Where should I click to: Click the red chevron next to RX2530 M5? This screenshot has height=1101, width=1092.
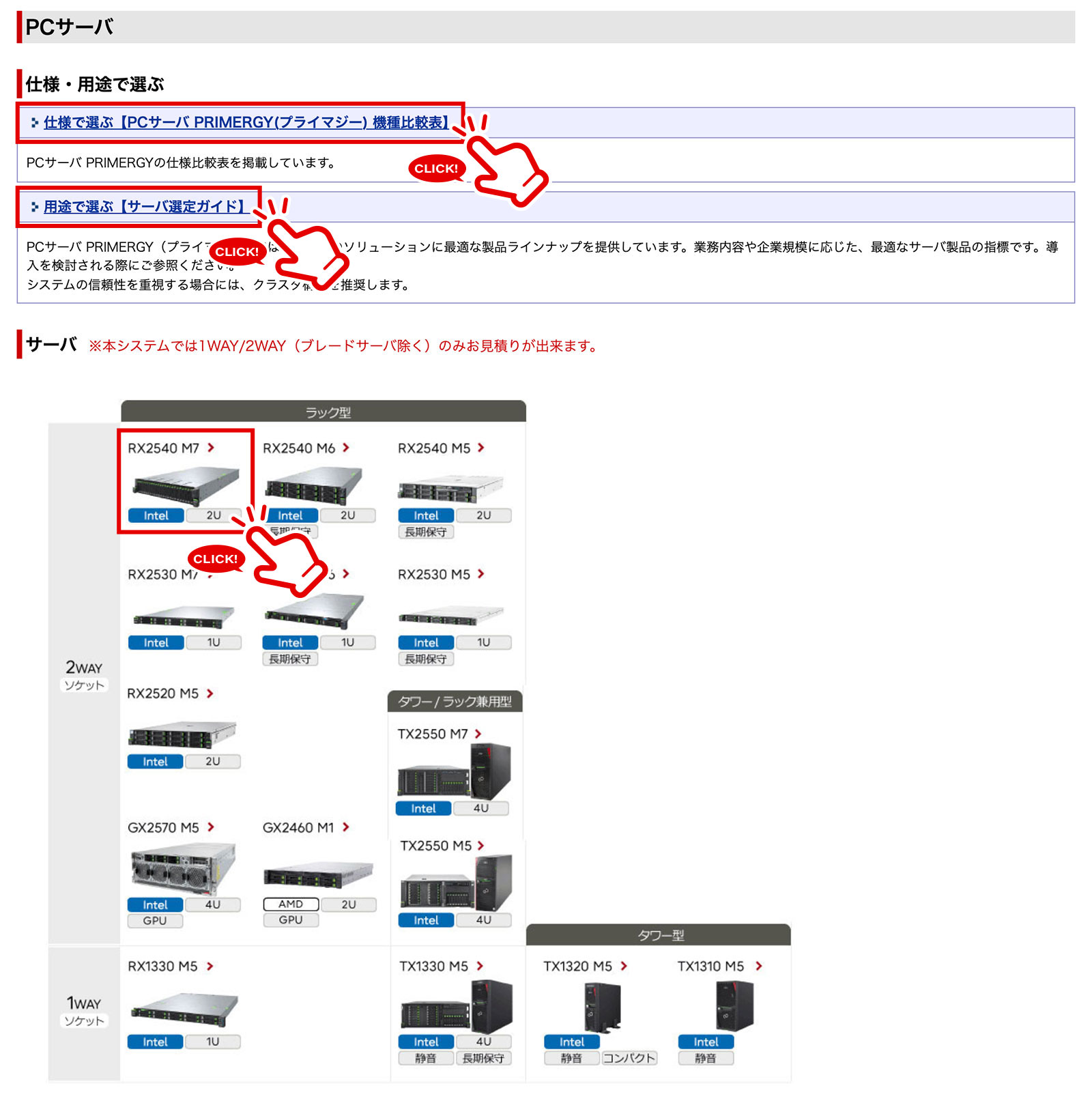481,574
